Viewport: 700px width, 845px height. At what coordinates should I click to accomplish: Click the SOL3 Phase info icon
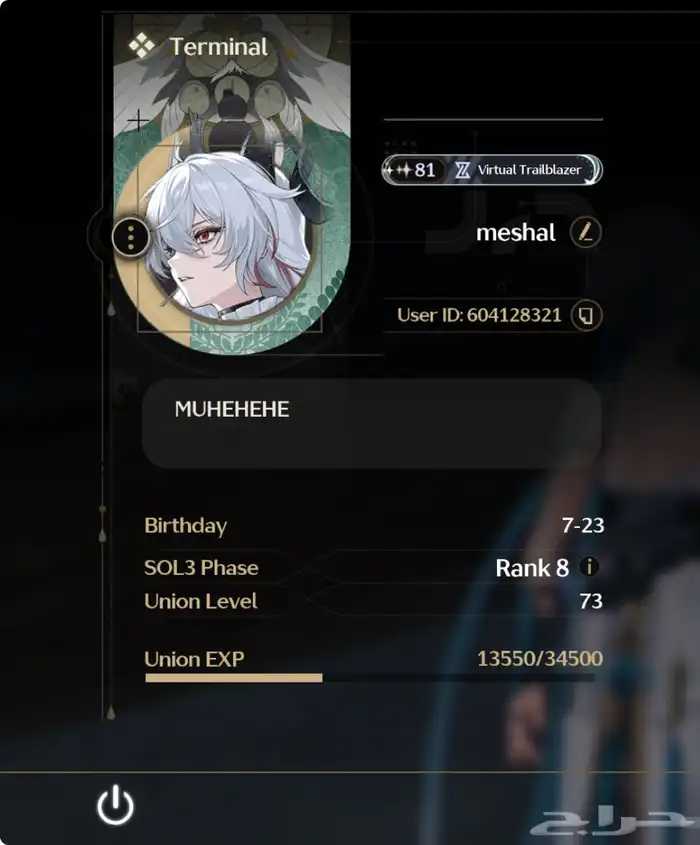[590, 567]
